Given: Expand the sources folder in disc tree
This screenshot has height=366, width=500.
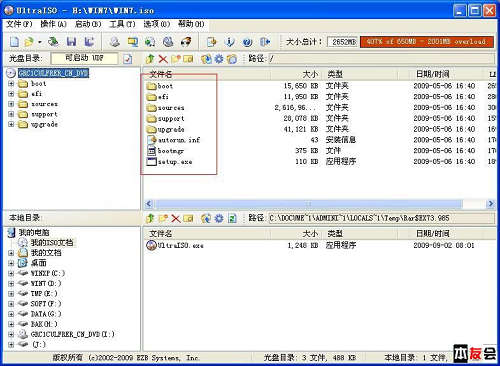Looking at the screenshot, I should click(x=11, y=104).
